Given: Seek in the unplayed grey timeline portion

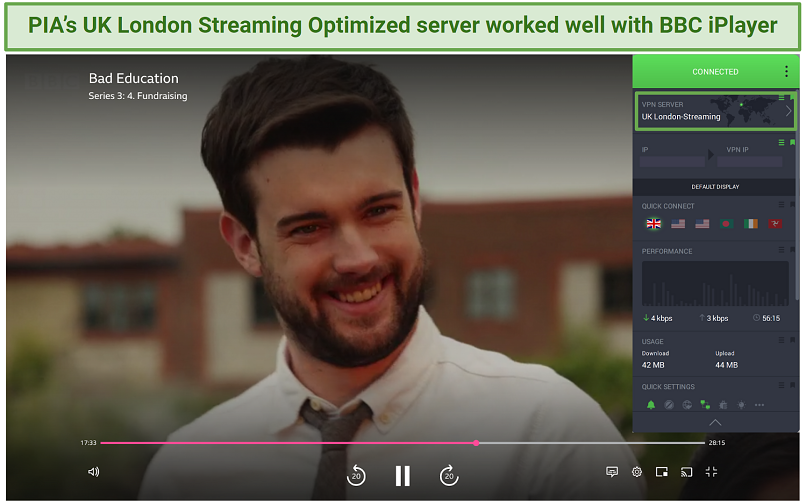Looking at the screenshot, I should coord(591,443).
